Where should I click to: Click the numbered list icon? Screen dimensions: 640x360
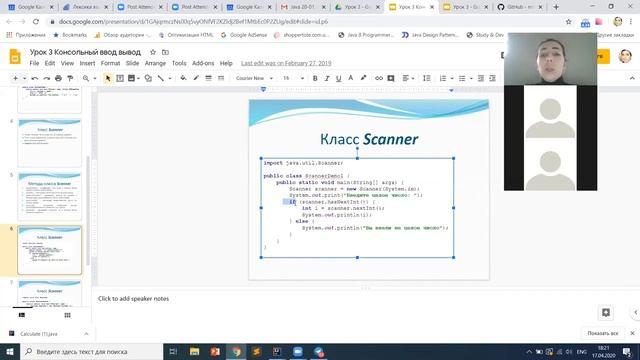443,78
